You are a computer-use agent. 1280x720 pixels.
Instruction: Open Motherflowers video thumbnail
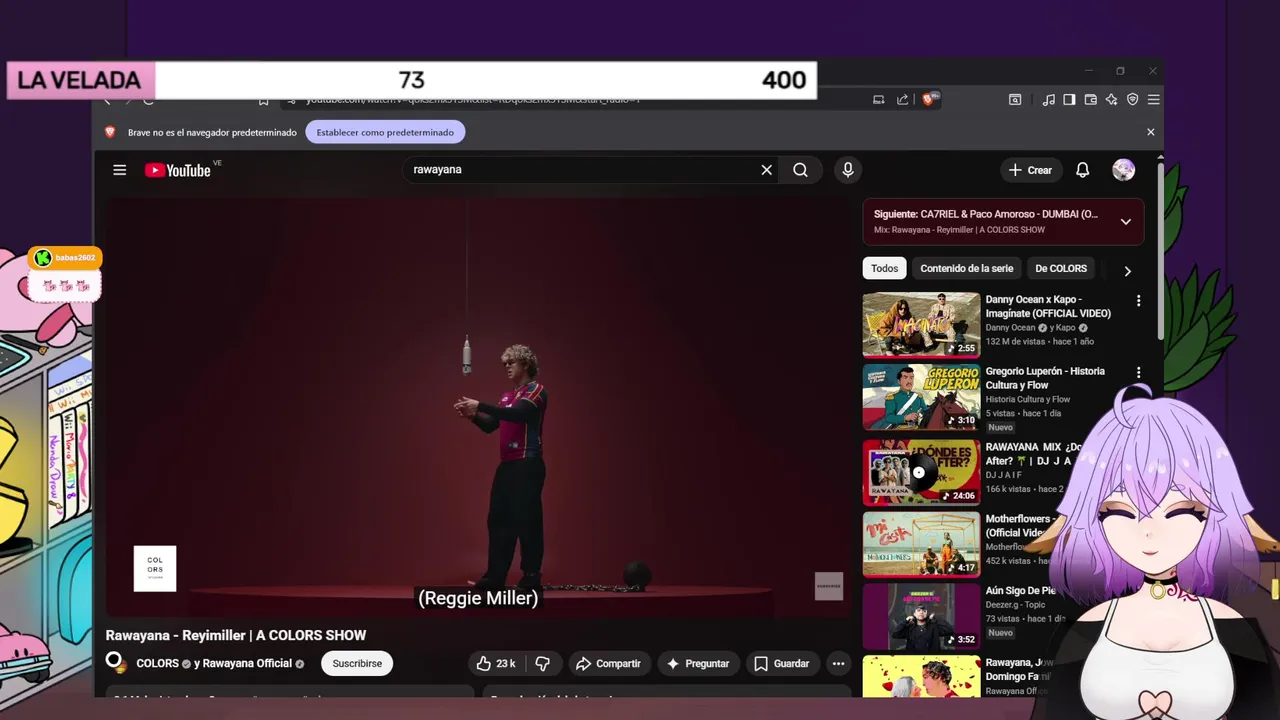click(x=921, y=545)
